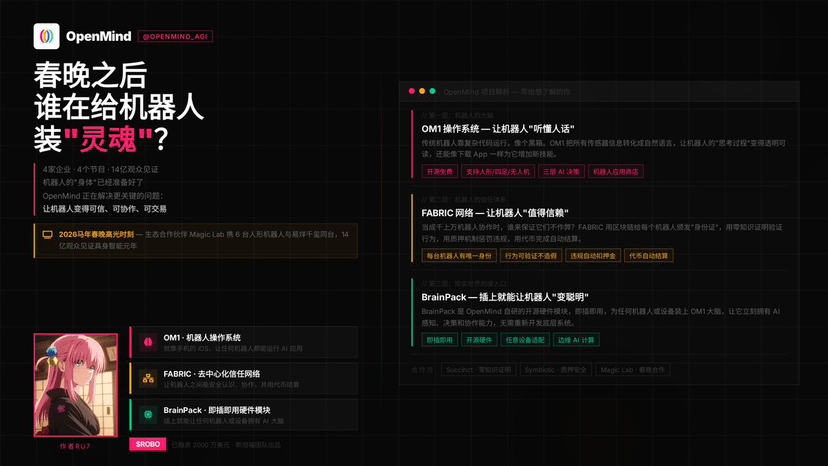Click the 违规自动扣押金 tag
This screenshot has width=828, height=466.
(592, 256)
